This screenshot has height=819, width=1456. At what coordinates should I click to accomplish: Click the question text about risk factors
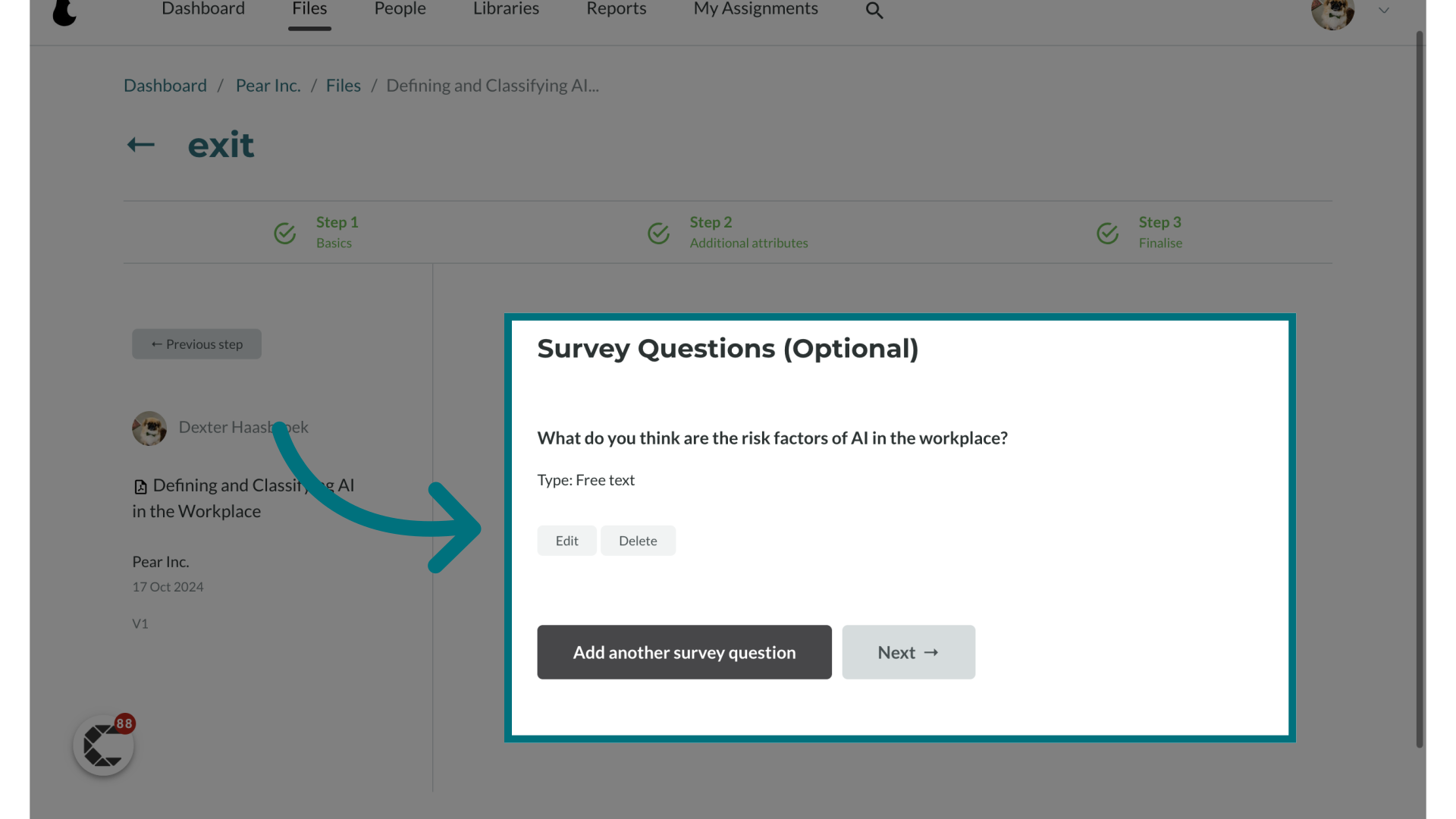(773, 438)
